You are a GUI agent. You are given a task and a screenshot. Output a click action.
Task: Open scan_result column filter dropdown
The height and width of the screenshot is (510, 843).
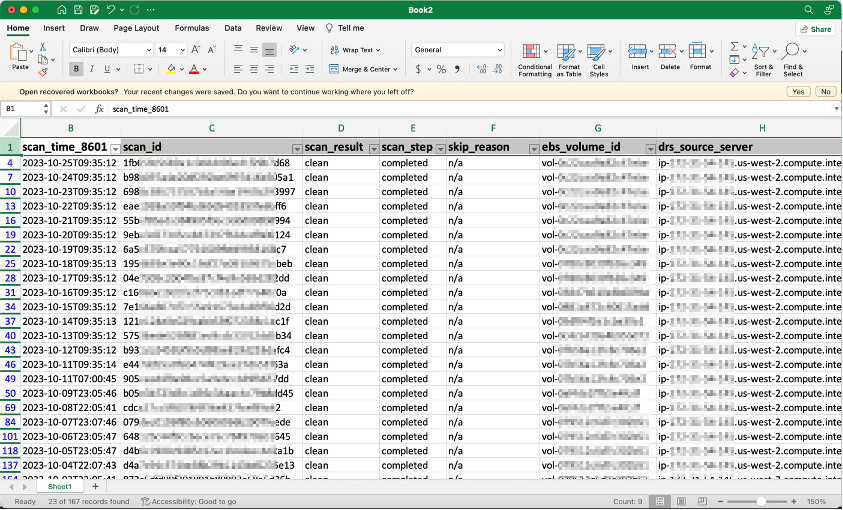(374, 148)
